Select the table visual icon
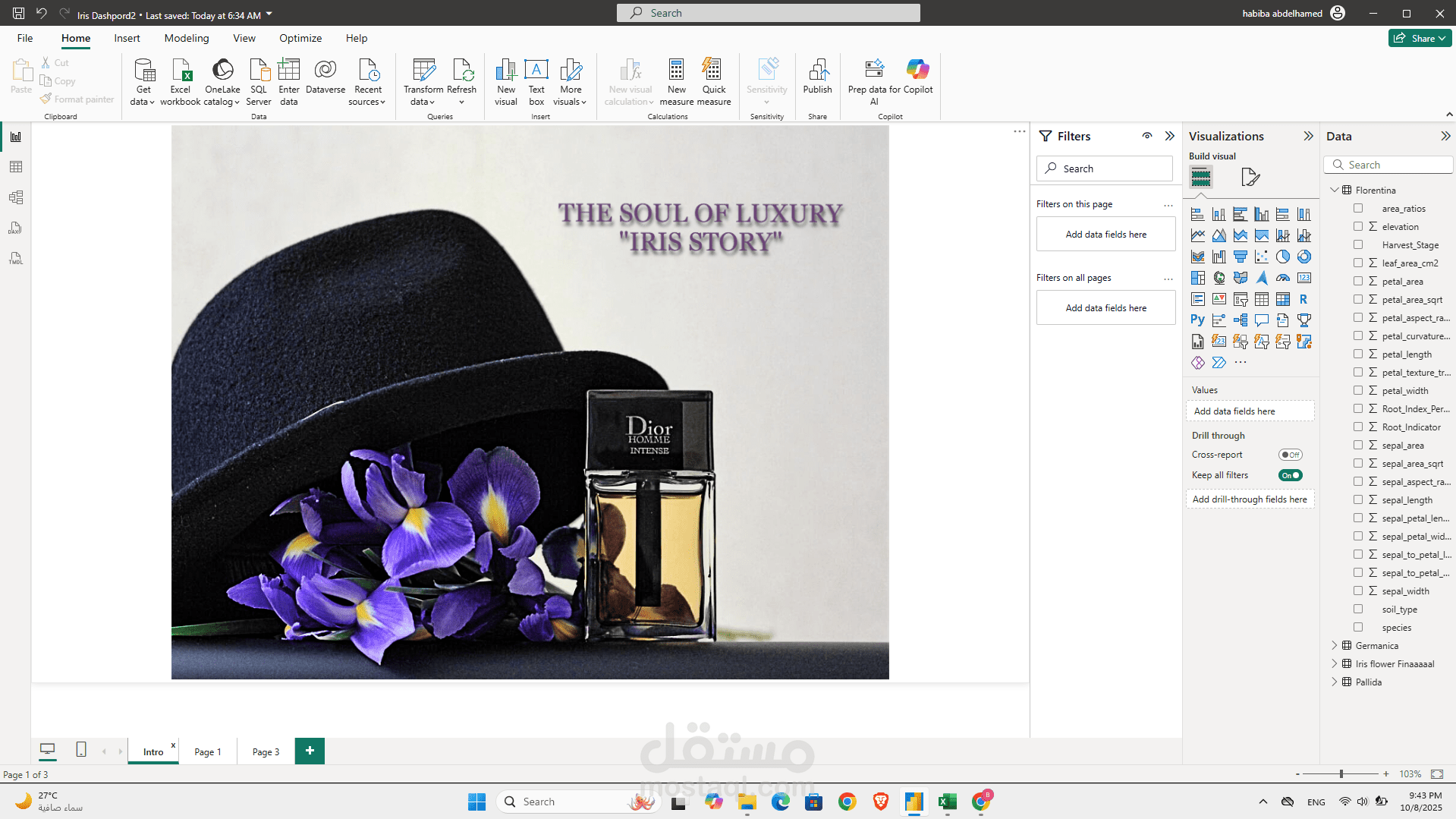The height and width of the screenshot is (819, 1456). pyautogui.click(x=1261, y=299)
